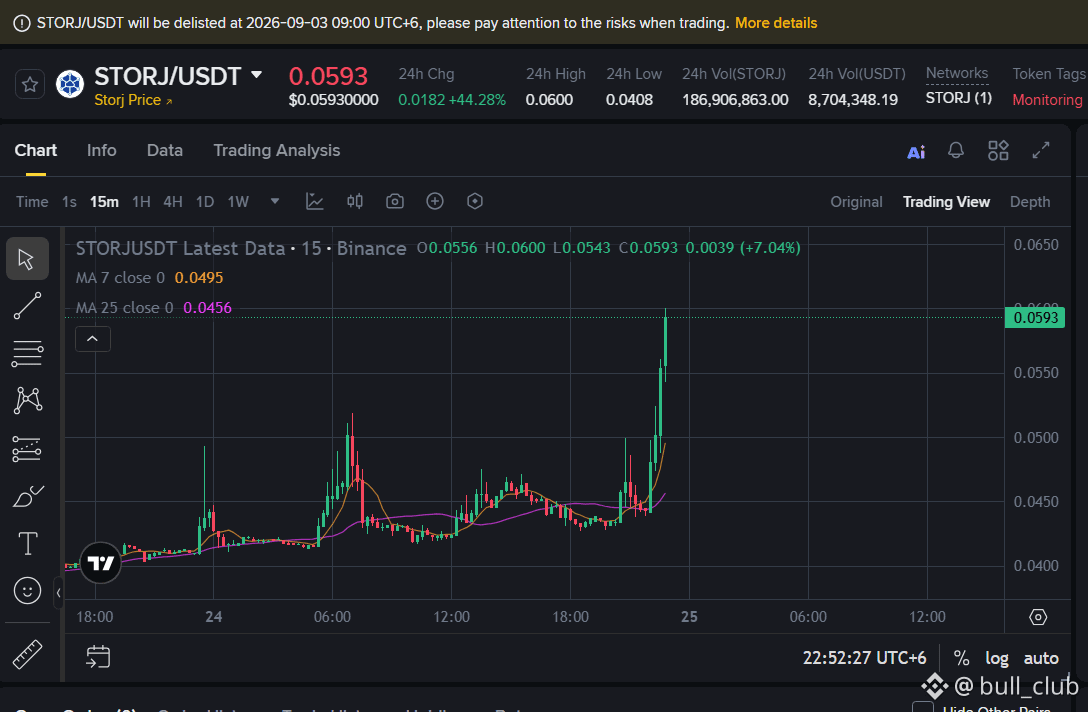Collapse drawing toolbar side arrow
Viewport: 1088px width, 712px height.
pos(58,593)
